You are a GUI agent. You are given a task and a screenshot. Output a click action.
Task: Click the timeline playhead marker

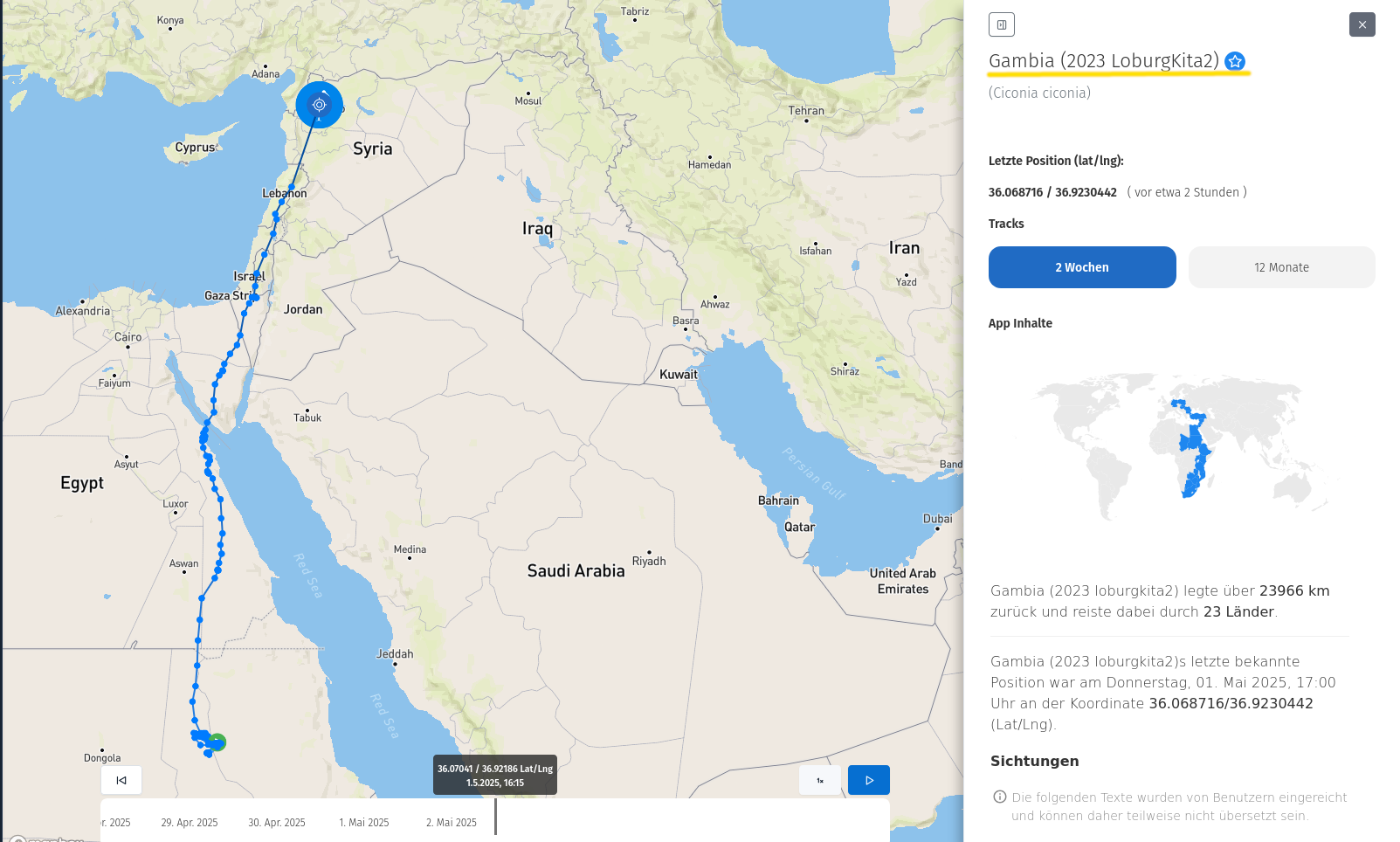pos(495,817)
